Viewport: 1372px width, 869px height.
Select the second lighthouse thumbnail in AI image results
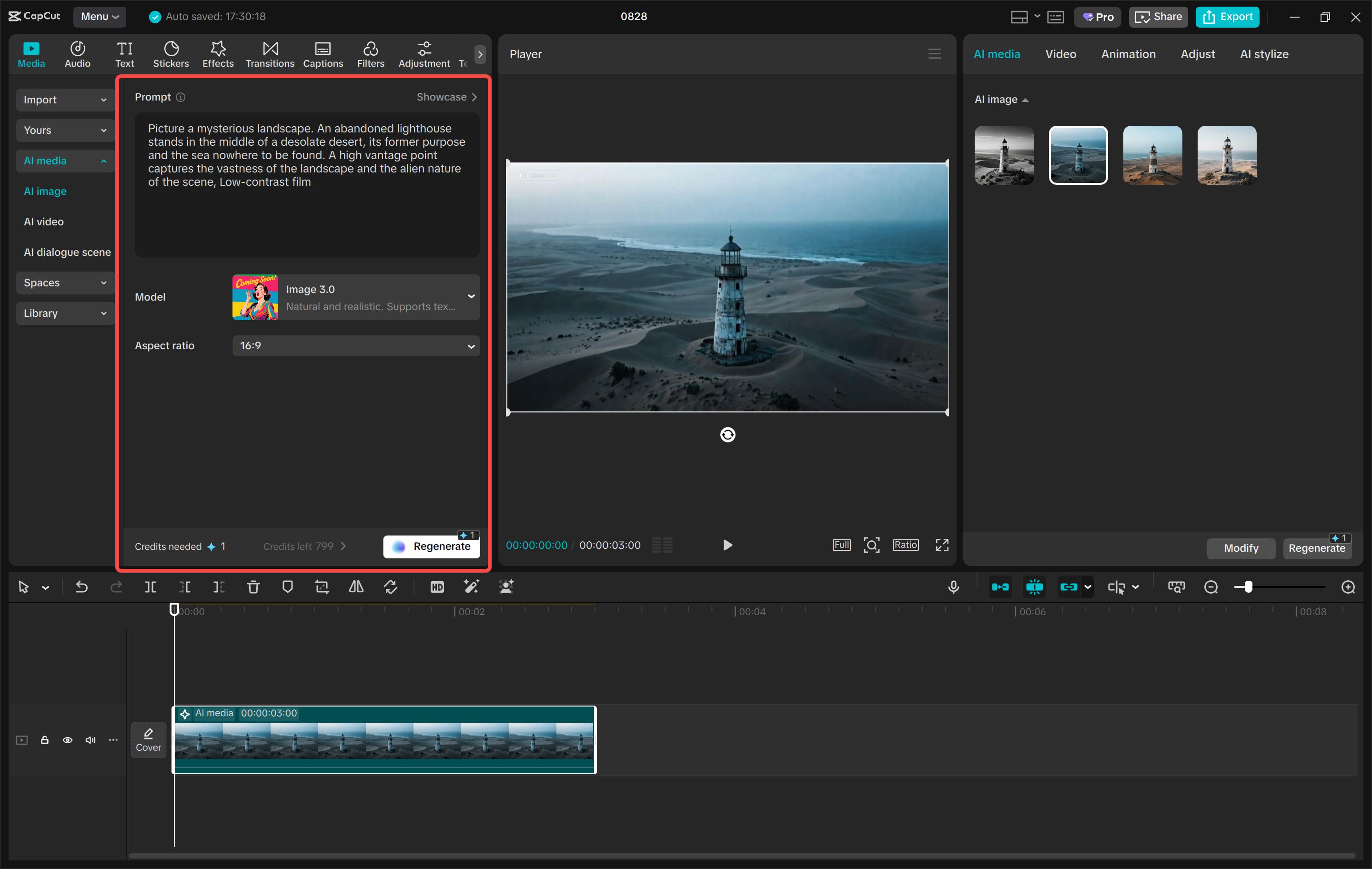click(1078, 155)
